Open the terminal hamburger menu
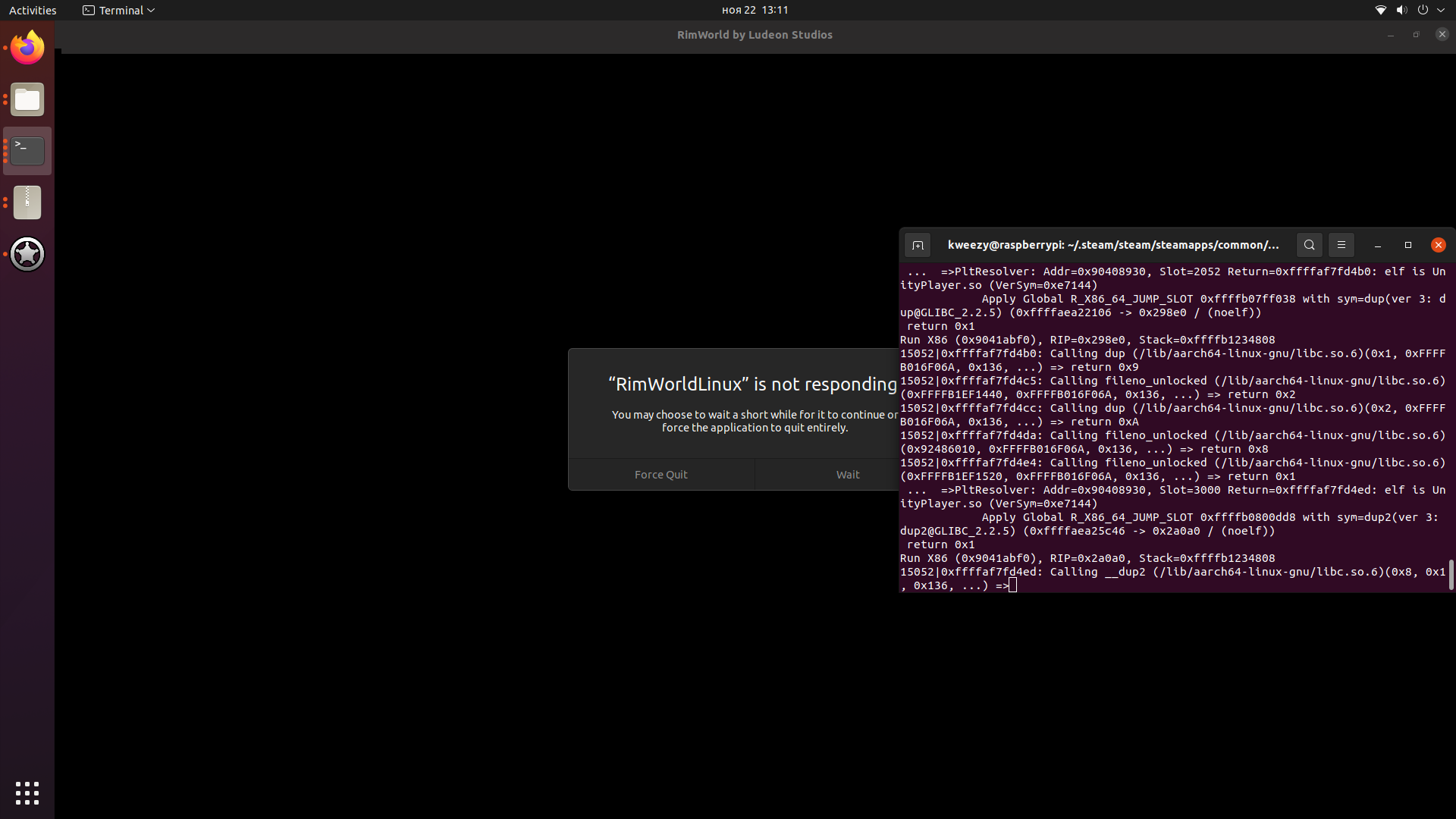1456x819 pixels. click(1341, 245)
